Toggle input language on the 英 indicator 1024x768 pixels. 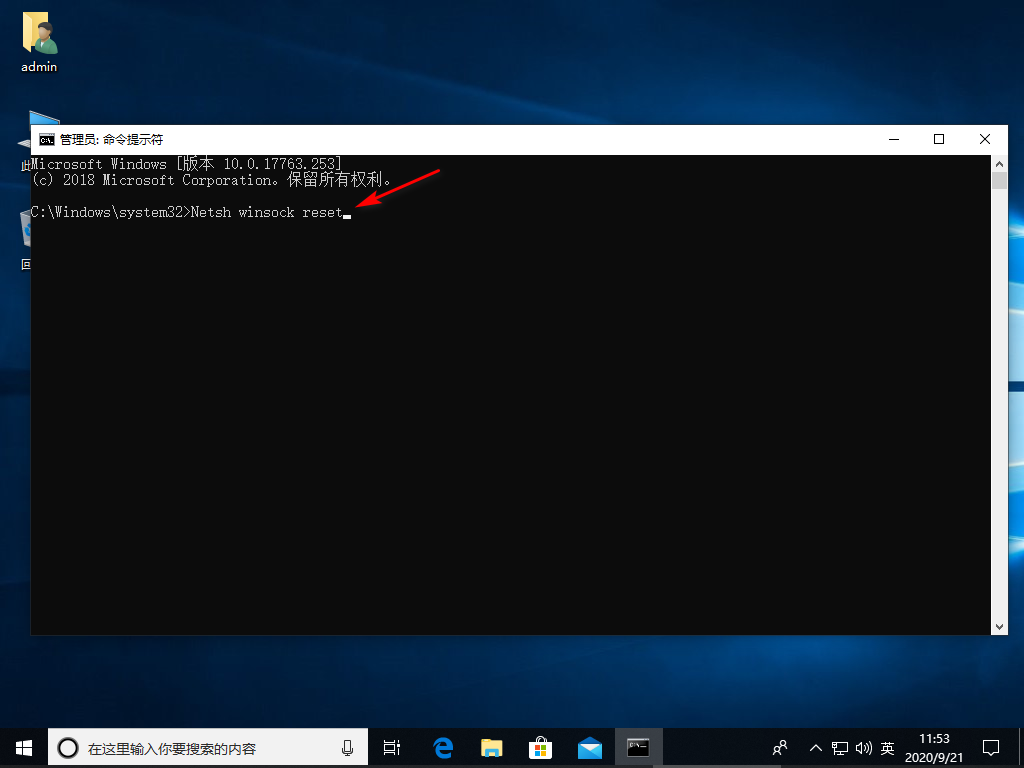(x=887, y=747)
